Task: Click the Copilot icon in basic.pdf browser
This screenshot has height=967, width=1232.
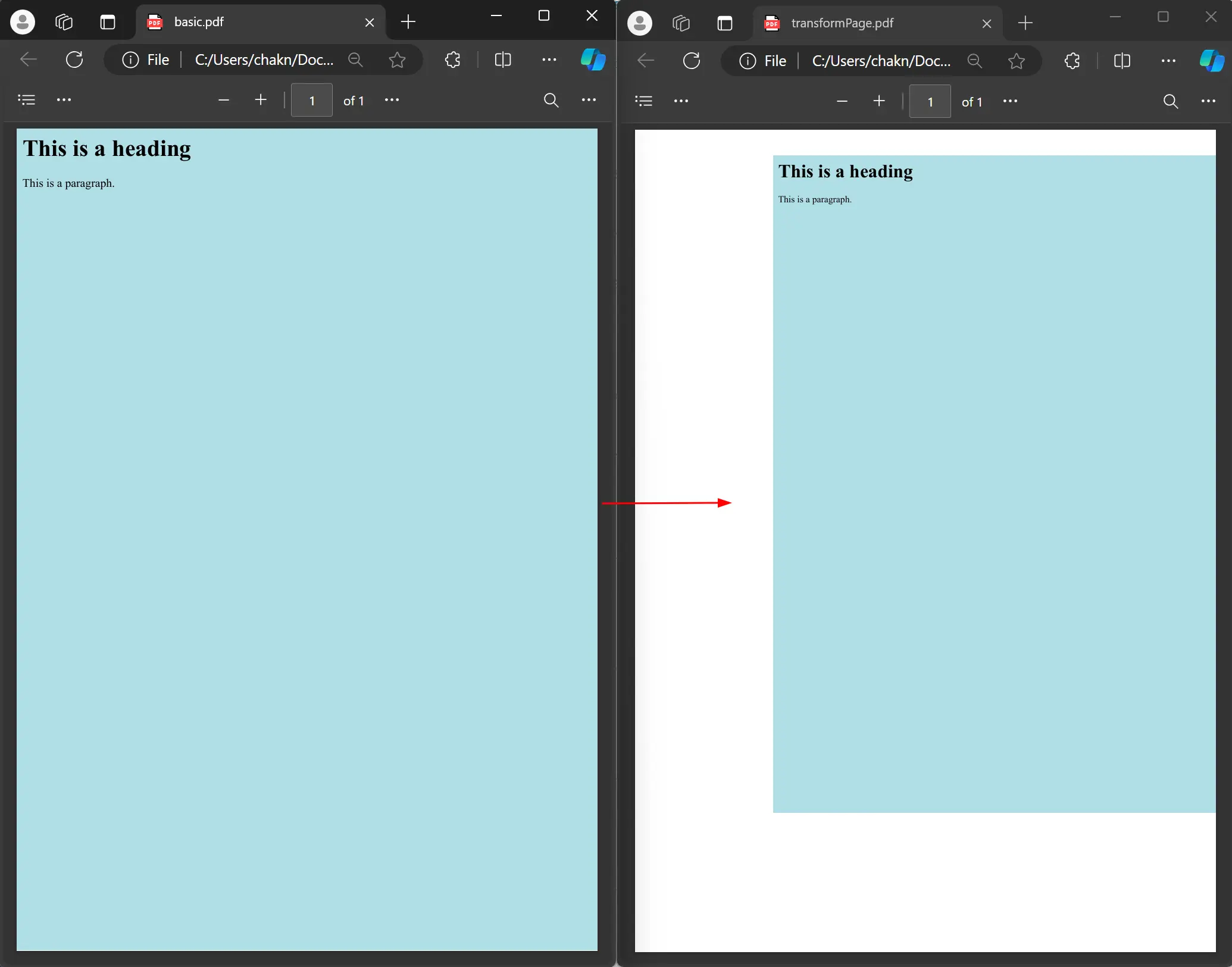Action: 591,60
